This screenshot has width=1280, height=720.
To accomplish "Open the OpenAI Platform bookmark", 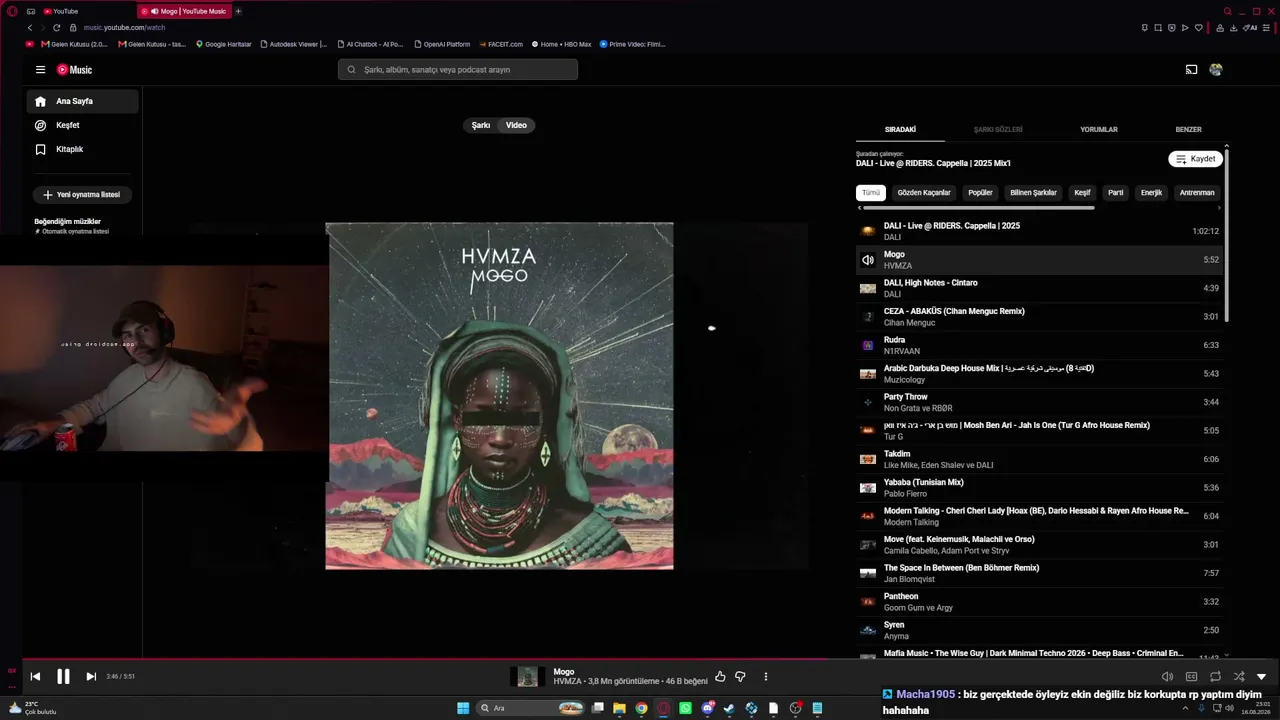I will click(441, 44).
